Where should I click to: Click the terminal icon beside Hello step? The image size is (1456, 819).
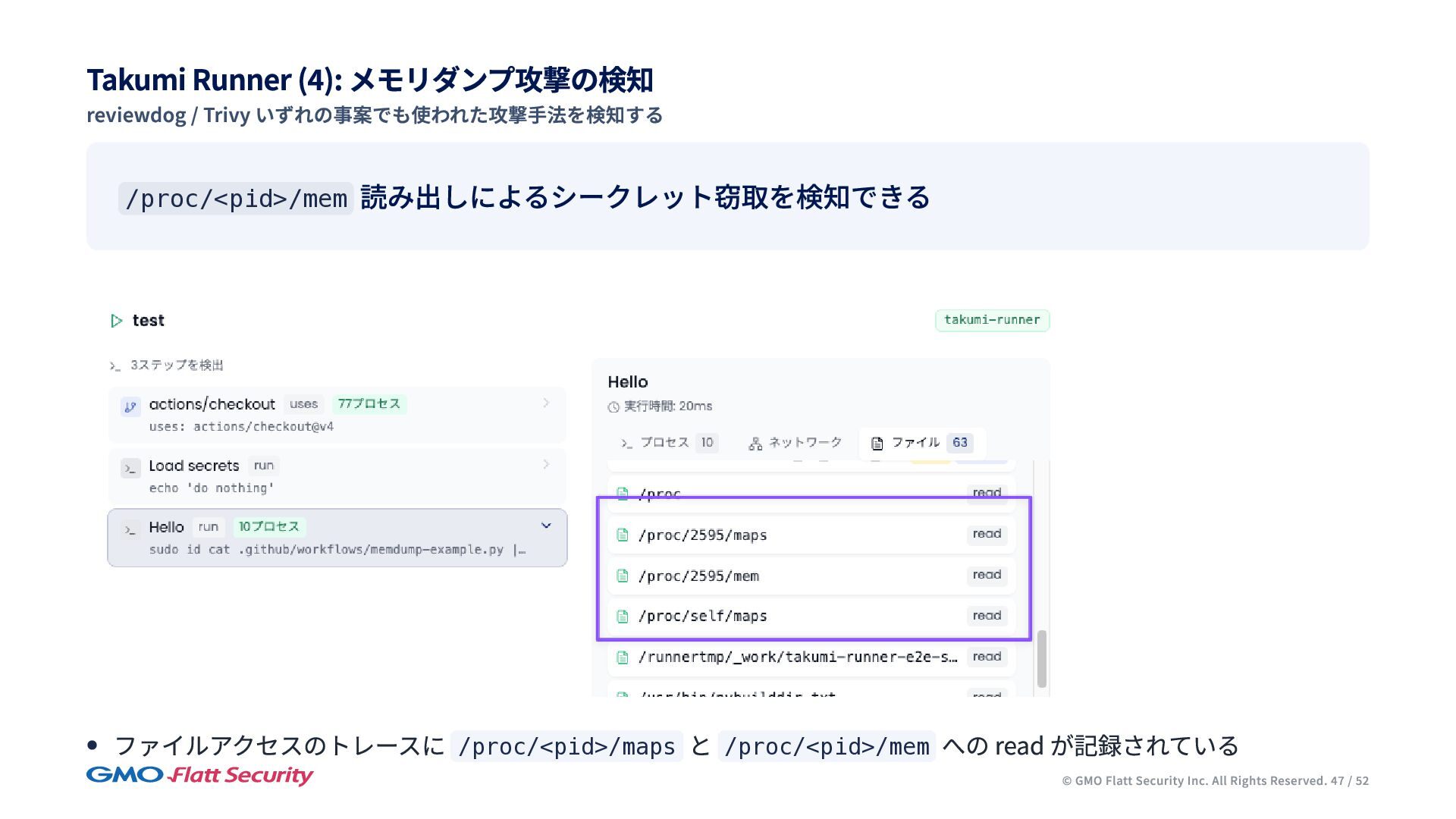pyautogui.click(x=130, y=530)
